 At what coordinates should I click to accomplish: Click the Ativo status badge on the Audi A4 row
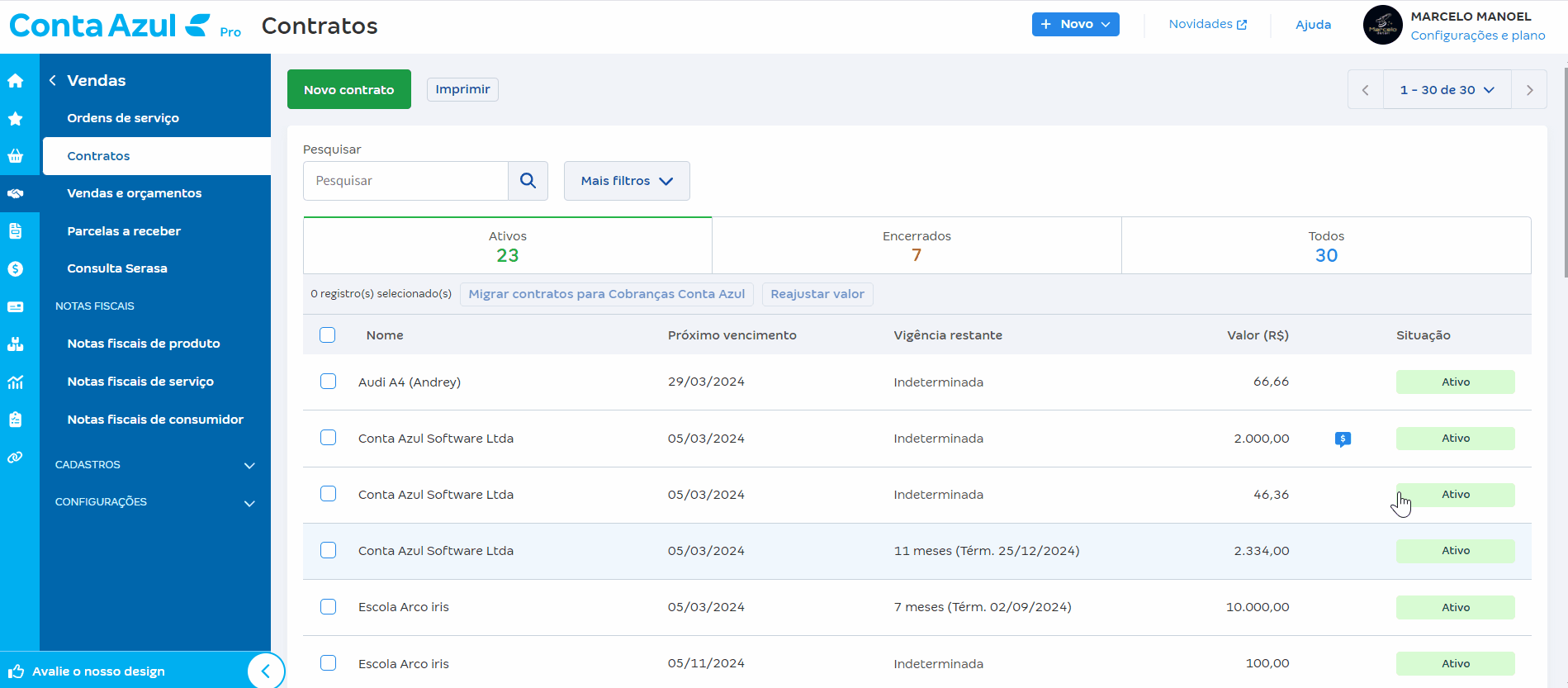(x=1455, y=382)
